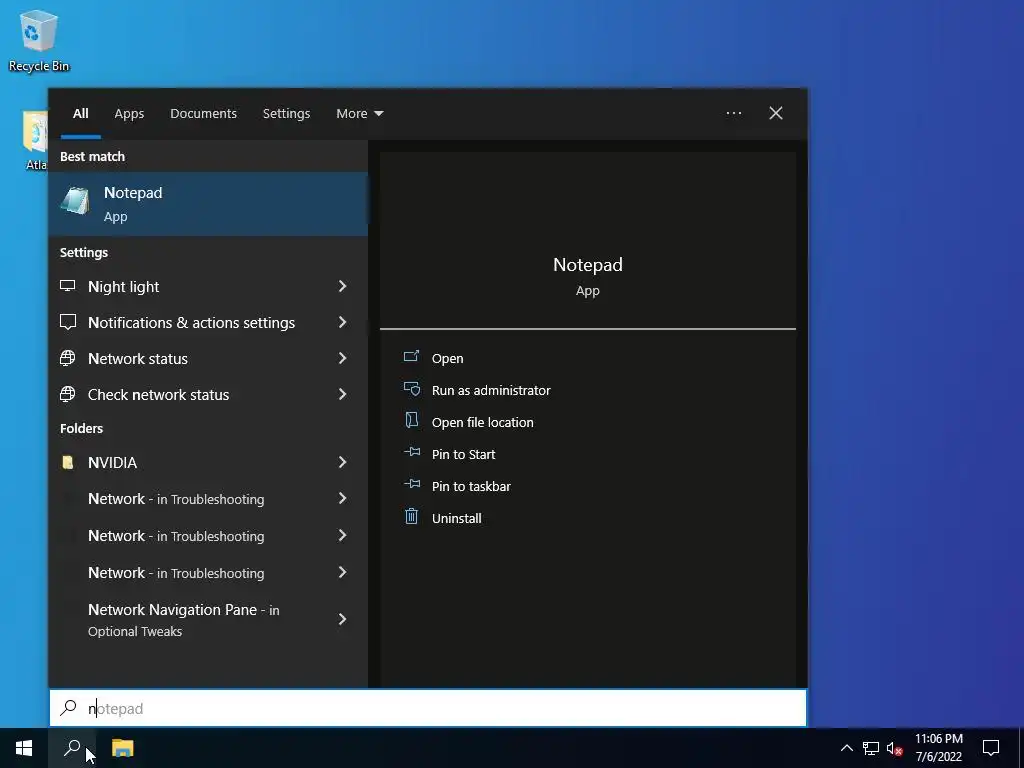The width and height of the screenshot is (1024, 768).
Task: Show hidden system tray icons
Action: 846,748
